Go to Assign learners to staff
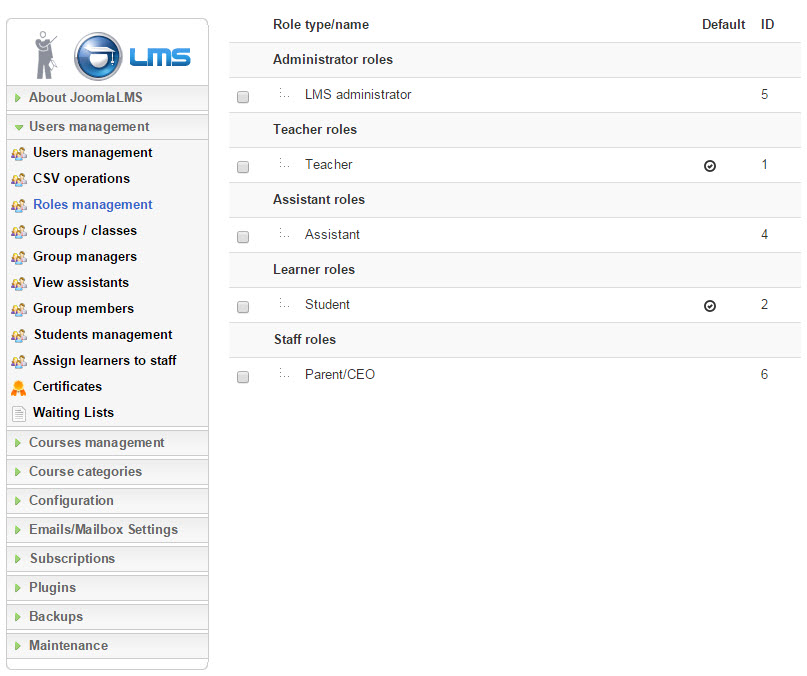 click(104, 360)
